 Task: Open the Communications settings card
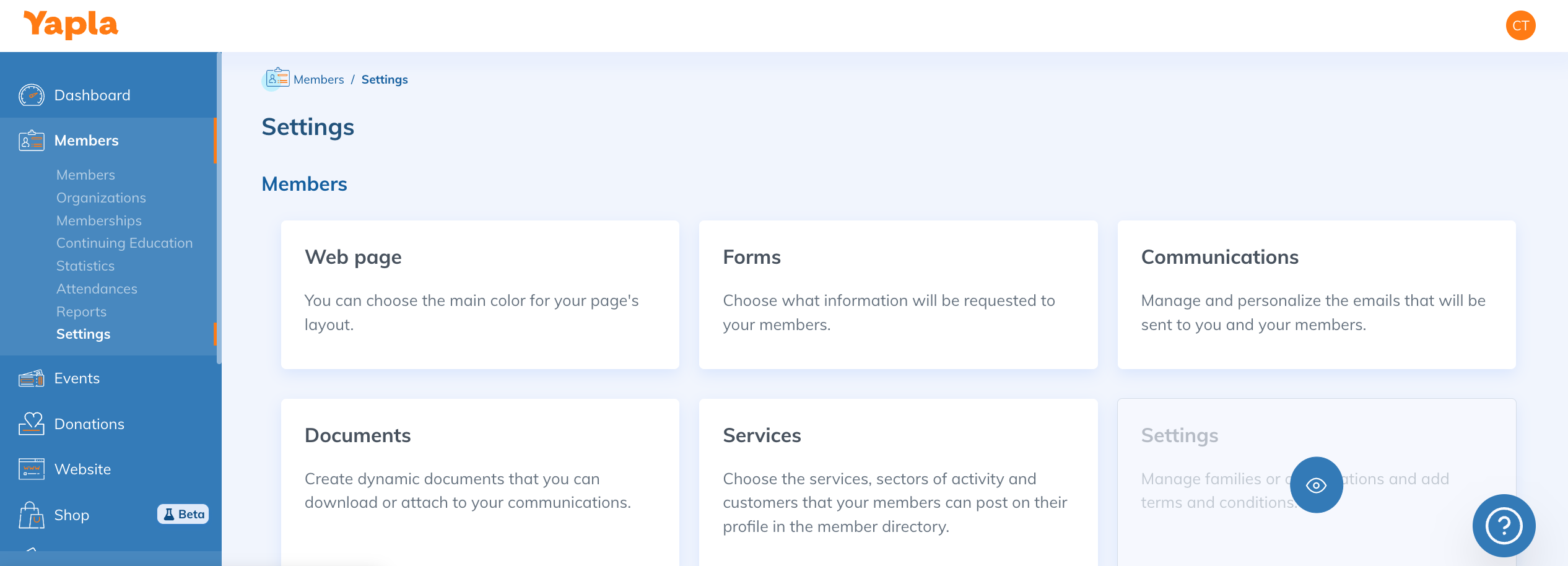click(1316, 295)
